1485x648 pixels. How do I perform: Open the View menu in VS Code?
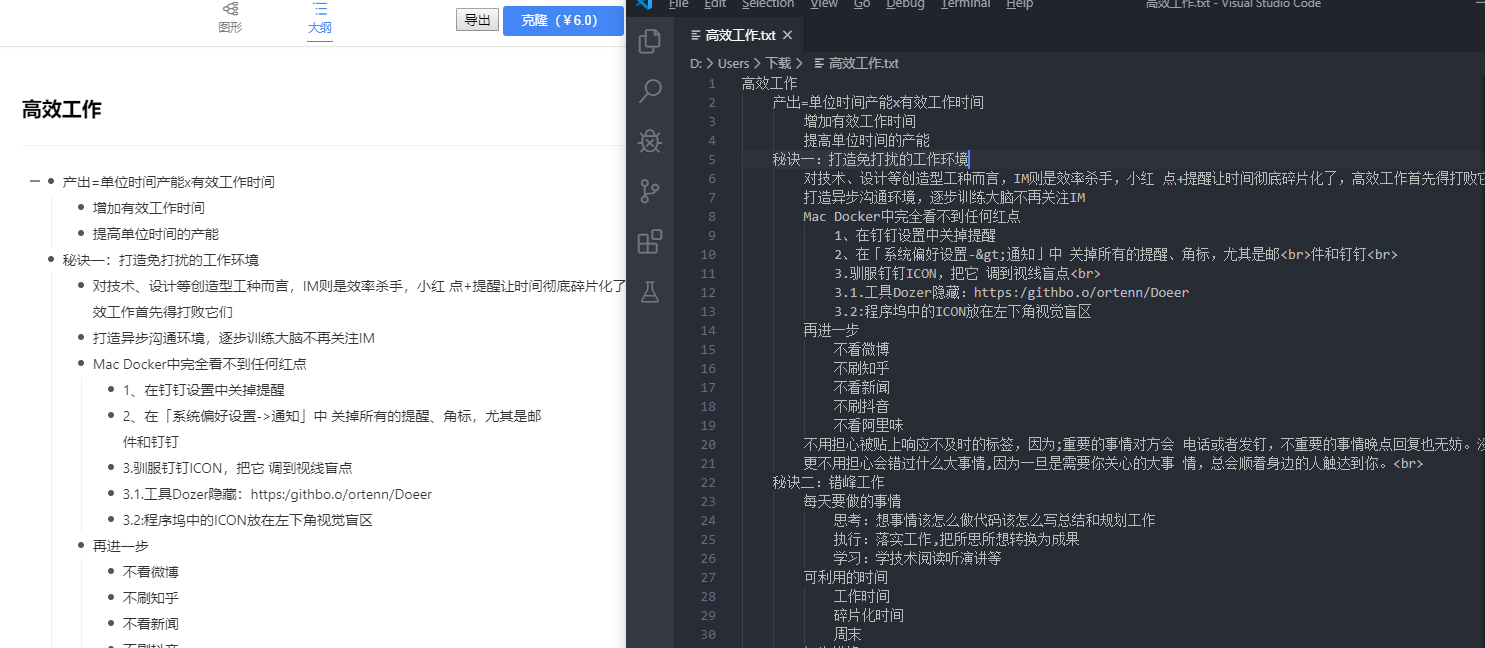[x=824, y=4]
